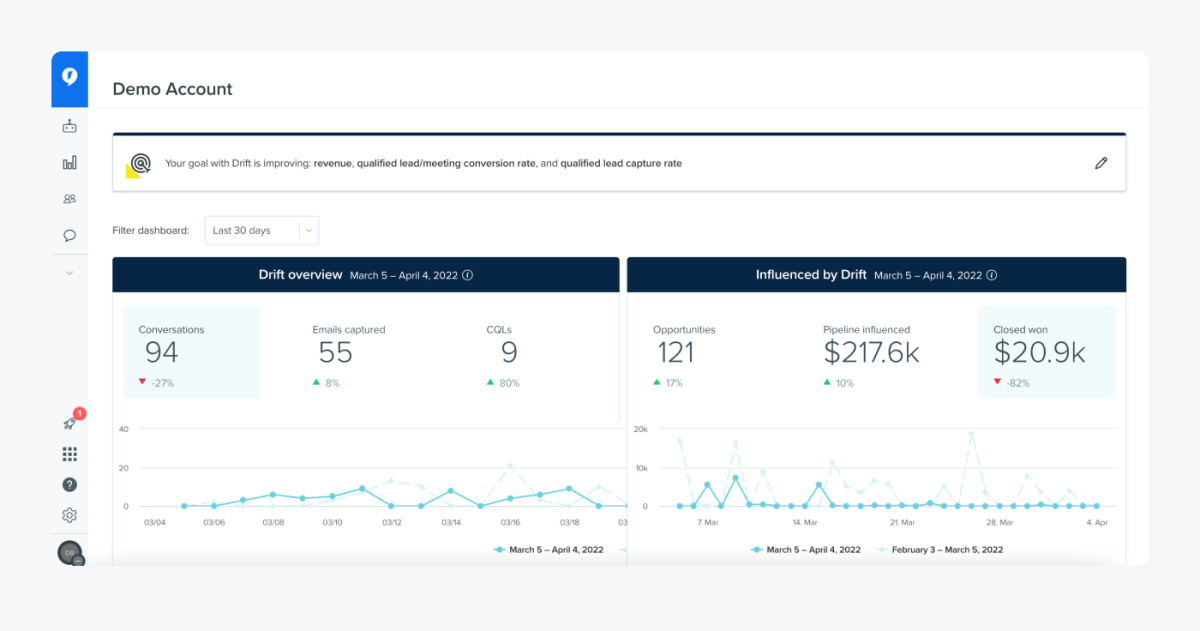The image size is (1200, 631).
Task: Select the contacts icon in the sidebar
Action: (x=69, y=198)
